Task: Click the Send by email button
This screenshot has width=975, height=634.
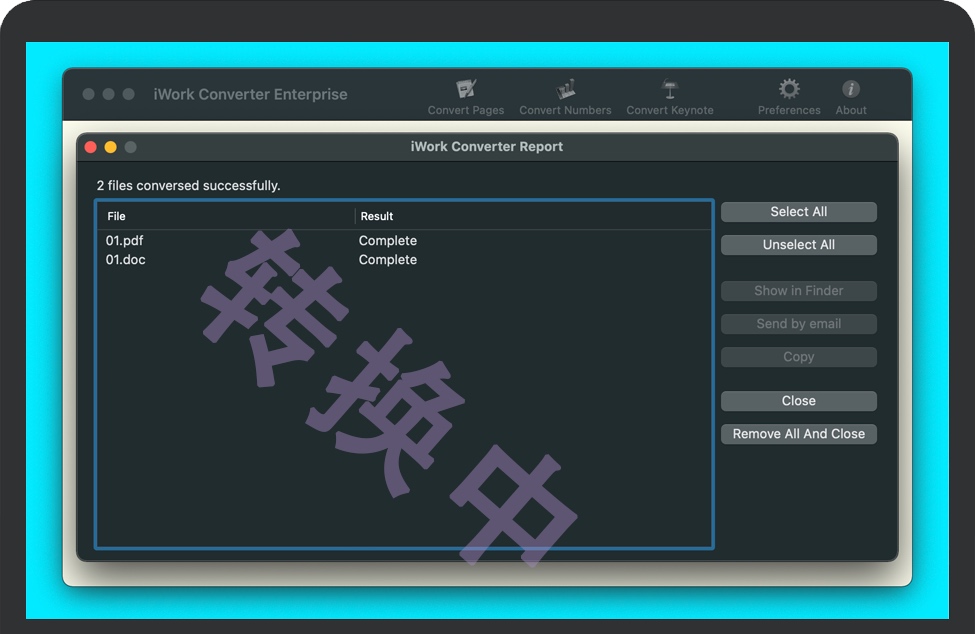Action: [798, 324]
